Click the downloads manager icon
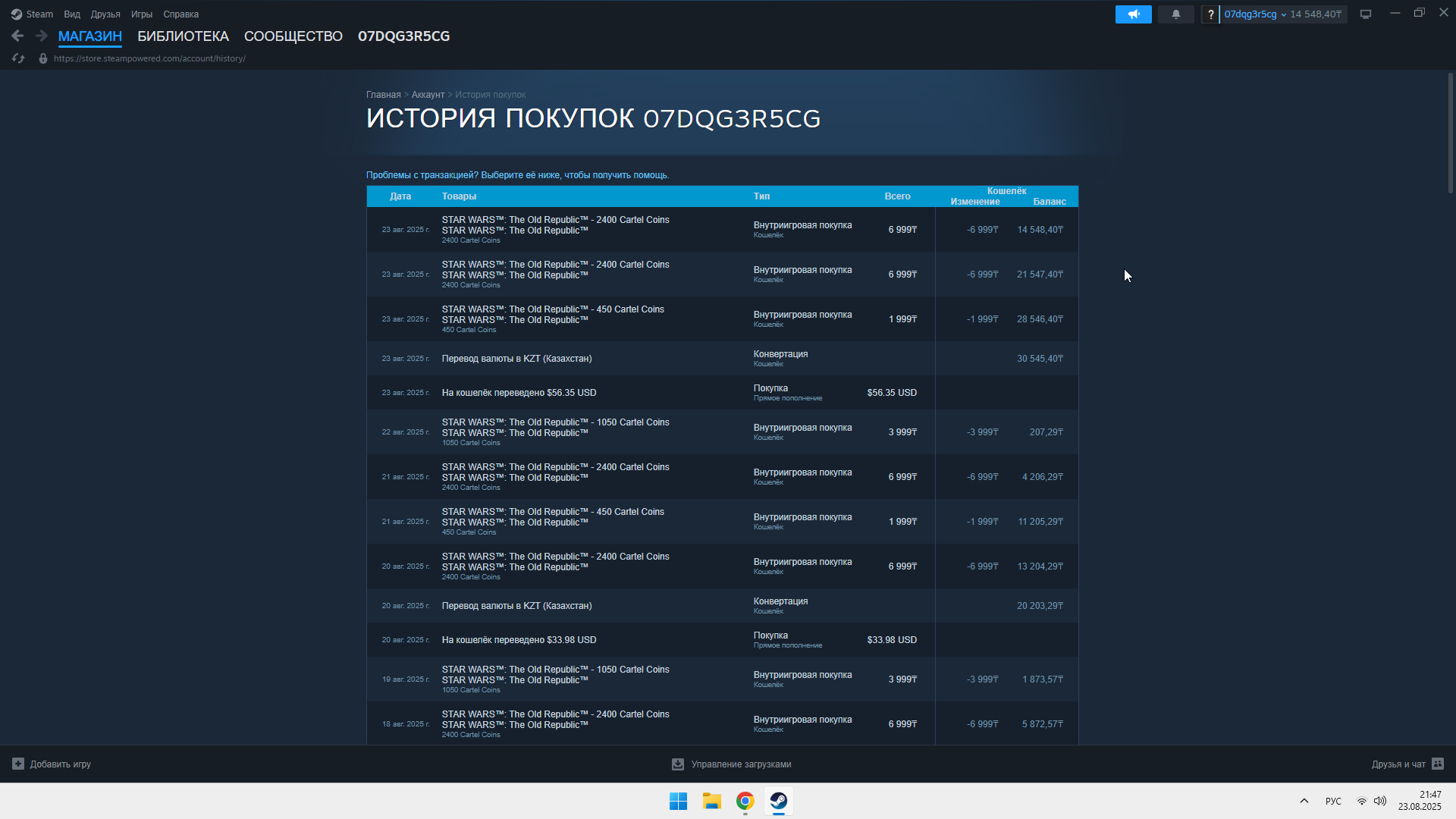Viewport: 1456px width, 819px height. pyautogui.click(x=678, y=764)
